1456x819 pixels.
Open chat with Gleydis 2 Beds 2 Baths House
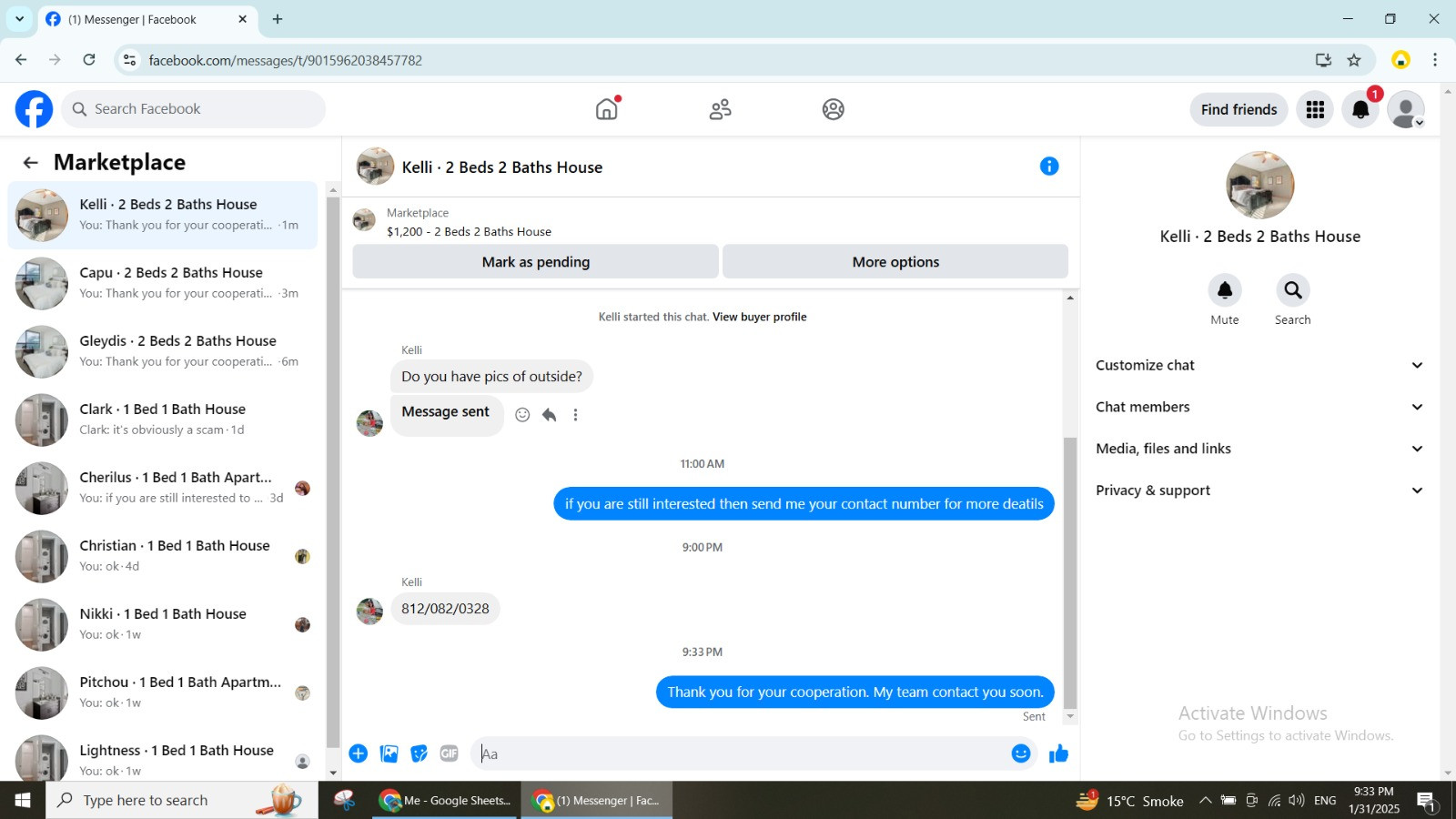pos(163,351)
